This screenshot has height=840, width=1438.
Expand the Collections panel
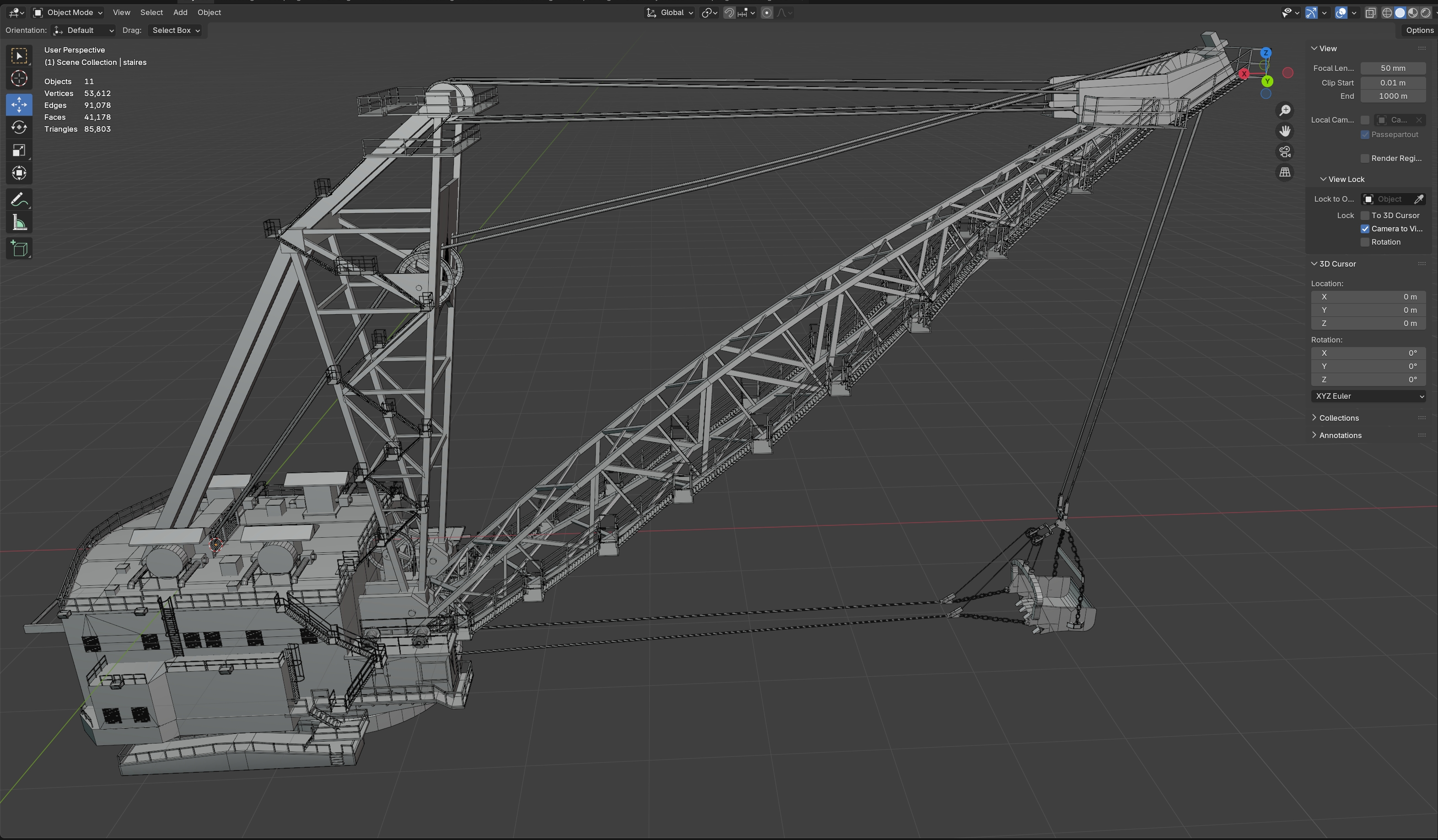(x=1338, y=418)
